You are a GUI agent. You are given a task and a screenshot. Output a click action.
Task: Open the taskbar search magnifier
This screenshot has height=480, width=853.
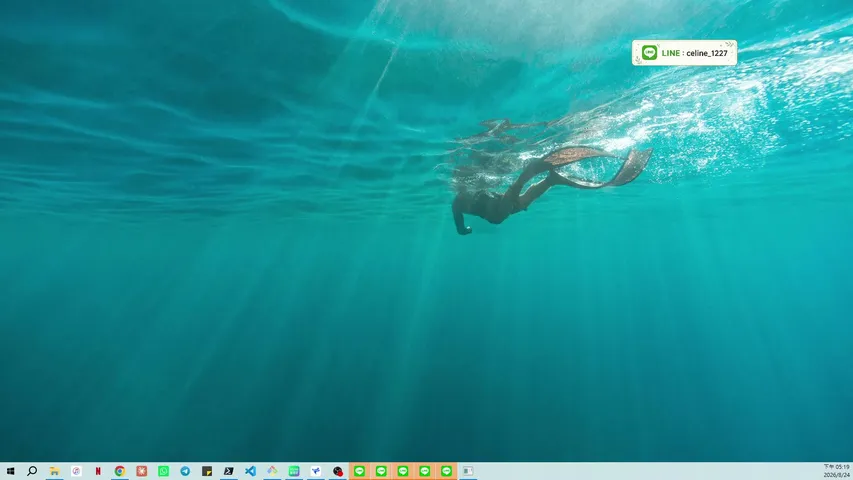coord(32,471)
